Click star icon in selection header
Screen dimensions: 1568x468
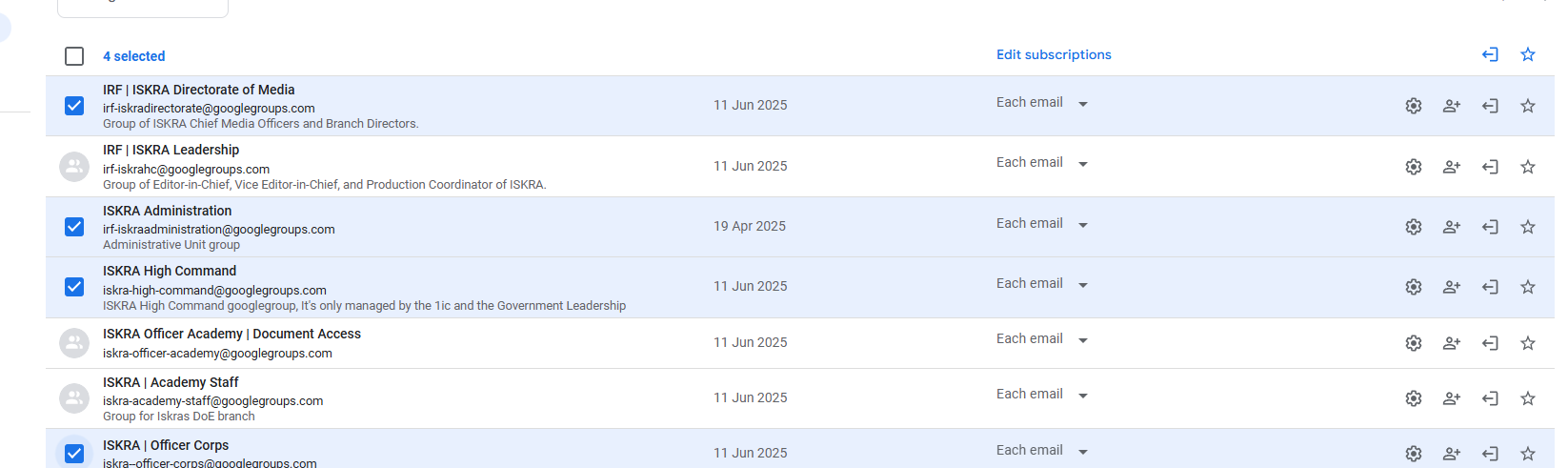(1528, 54)
